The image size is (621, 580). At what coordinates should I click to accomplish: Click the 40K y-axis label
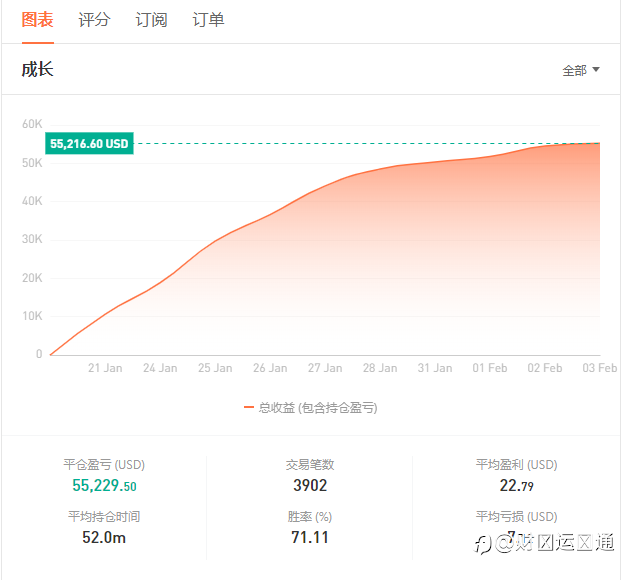(32, 201)
